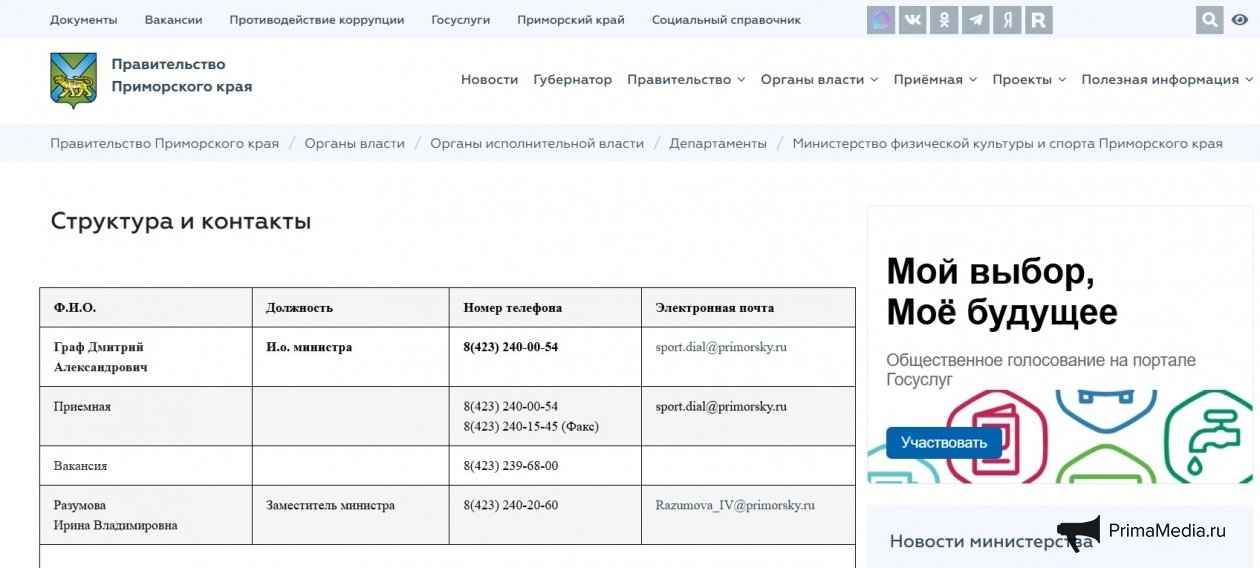Expand the Правительство dropdown menu
This screenshot has width=1260, height=568.
point(686,80)
